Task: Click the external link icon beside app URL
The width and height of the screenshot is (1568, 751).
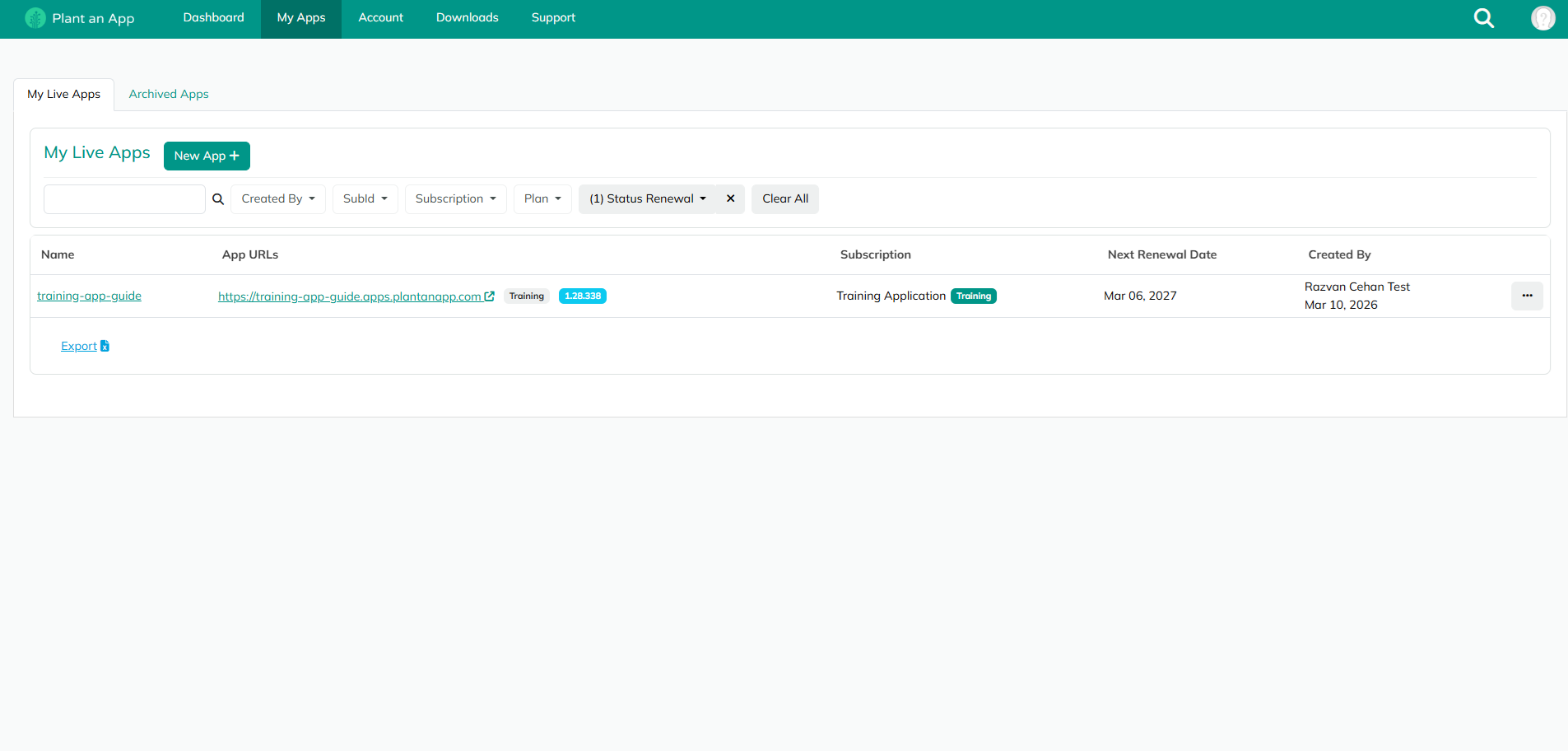Action: [490, 296]
